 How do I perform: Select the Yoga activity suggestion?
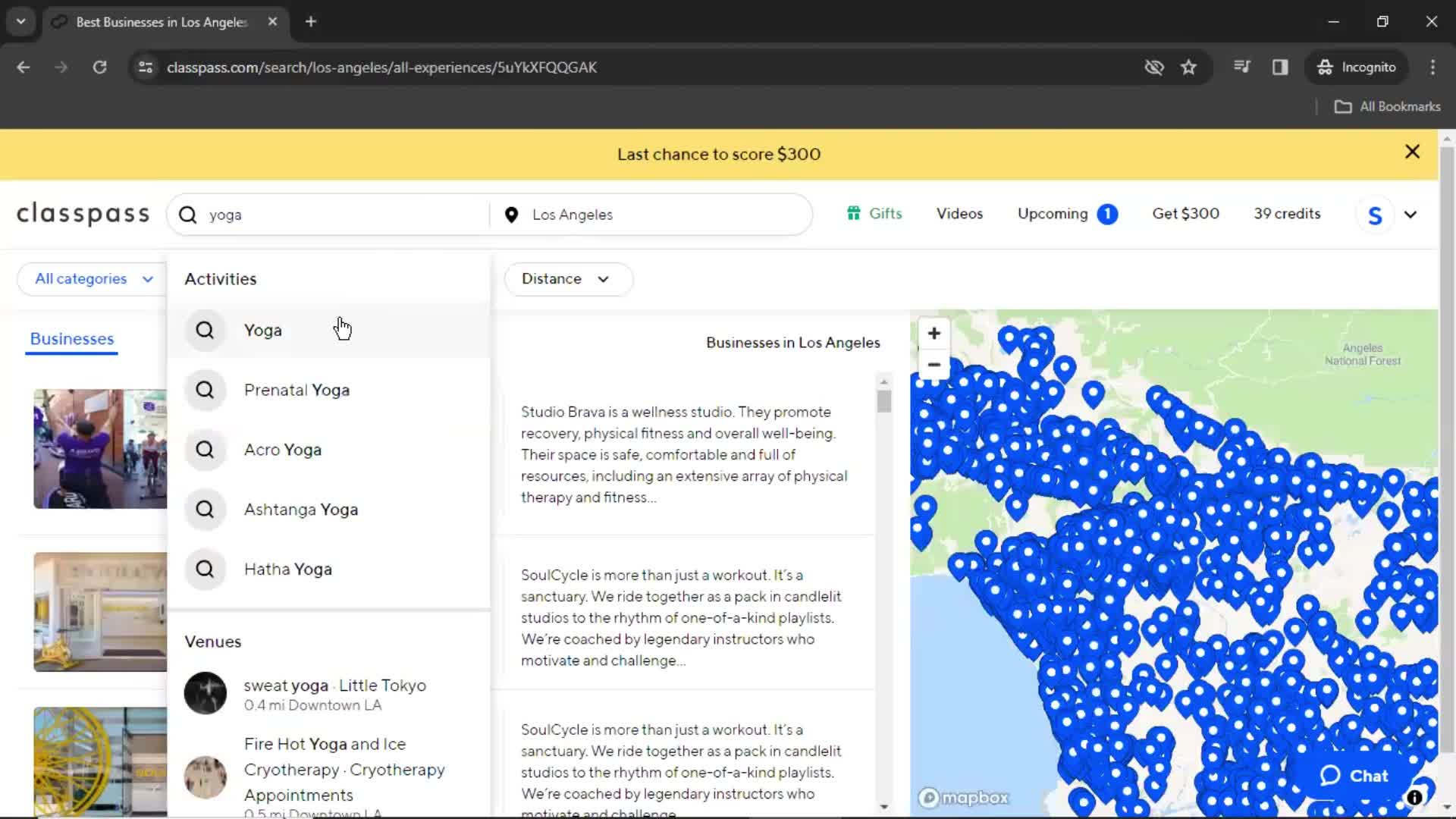click(329, 330)
